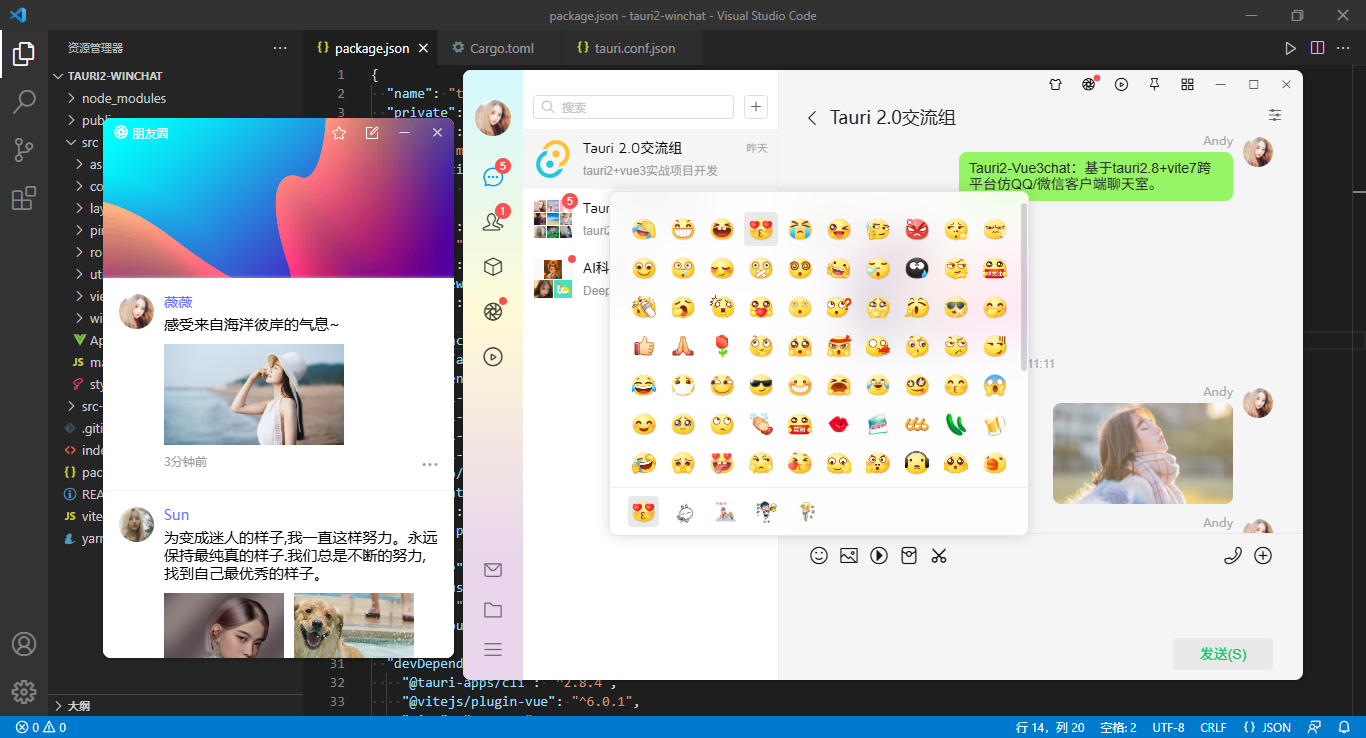
Task: Click the smiley emoji button in chat toolbar
Action: tap(819, 555)
